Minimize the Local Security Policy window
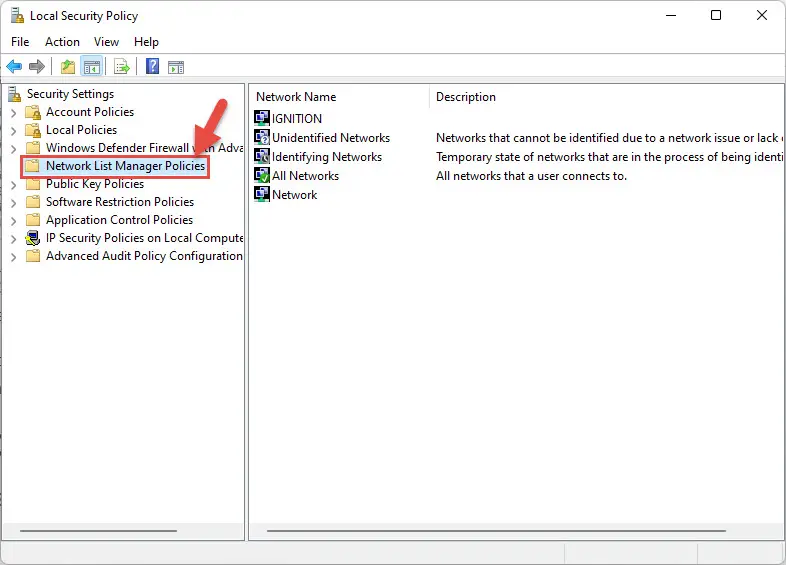This screenshot has width=786, height=565. click(x=671, y=16)
